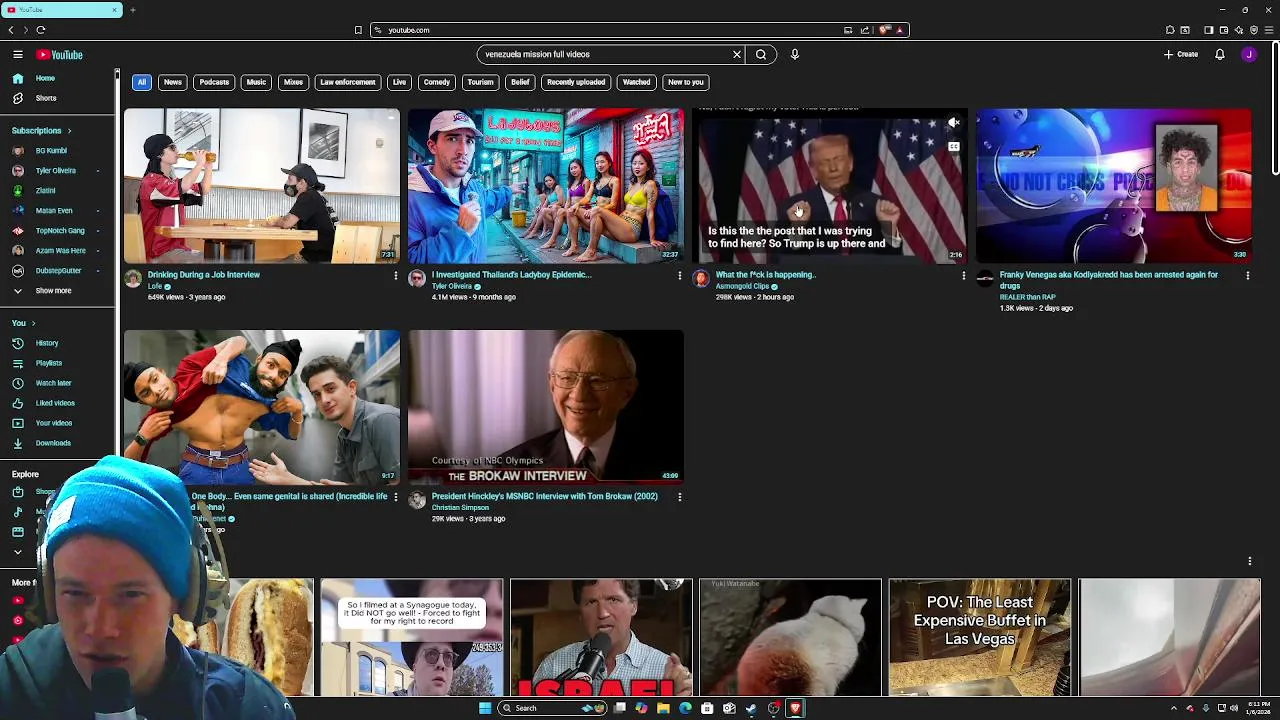This screenshot has height=720, width=1280.
Task: Select Law enforcement filter chip
Action: coord(348,82)
